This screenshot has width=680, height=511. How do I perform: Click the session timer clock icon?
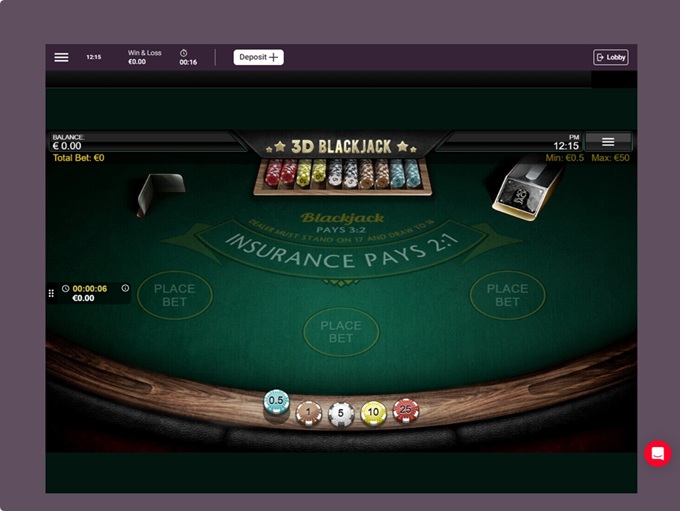(x=65, y=288)
